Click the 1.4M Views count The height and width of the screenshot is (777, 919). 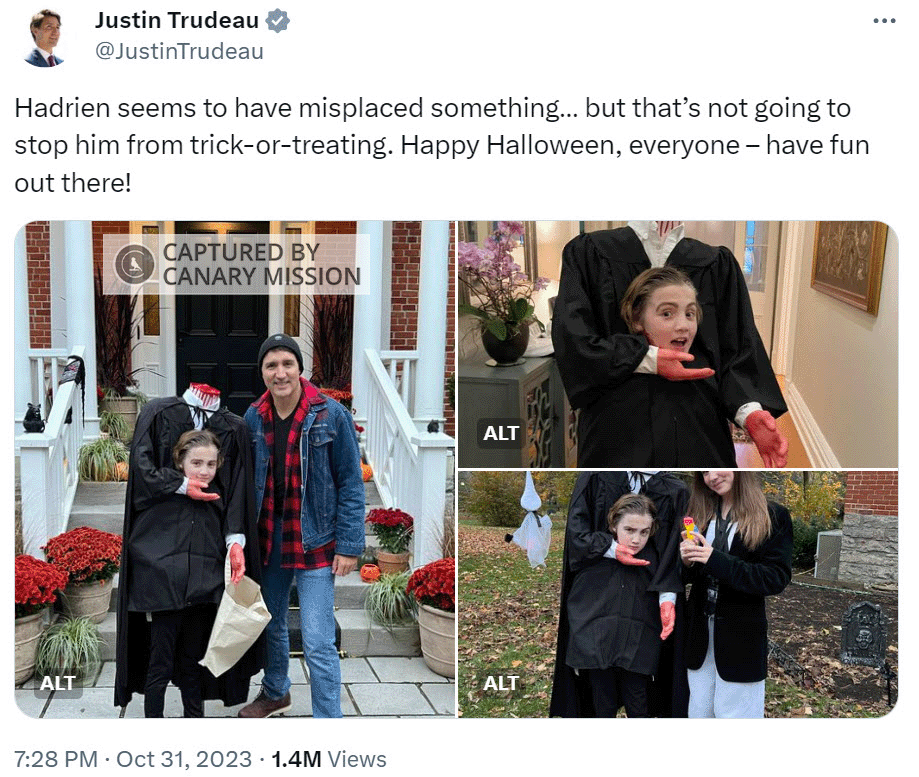click(329, 759)
